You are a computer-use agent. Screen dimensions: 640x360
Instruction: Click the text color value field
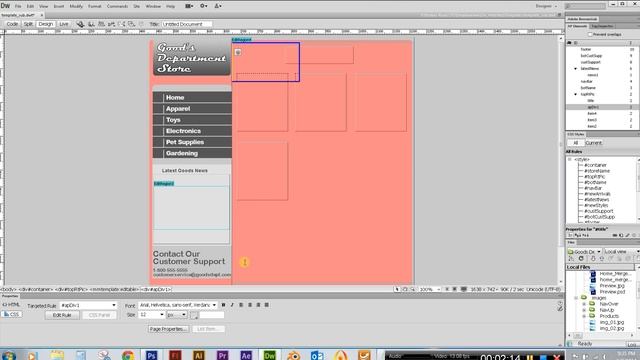click(212, 315)
